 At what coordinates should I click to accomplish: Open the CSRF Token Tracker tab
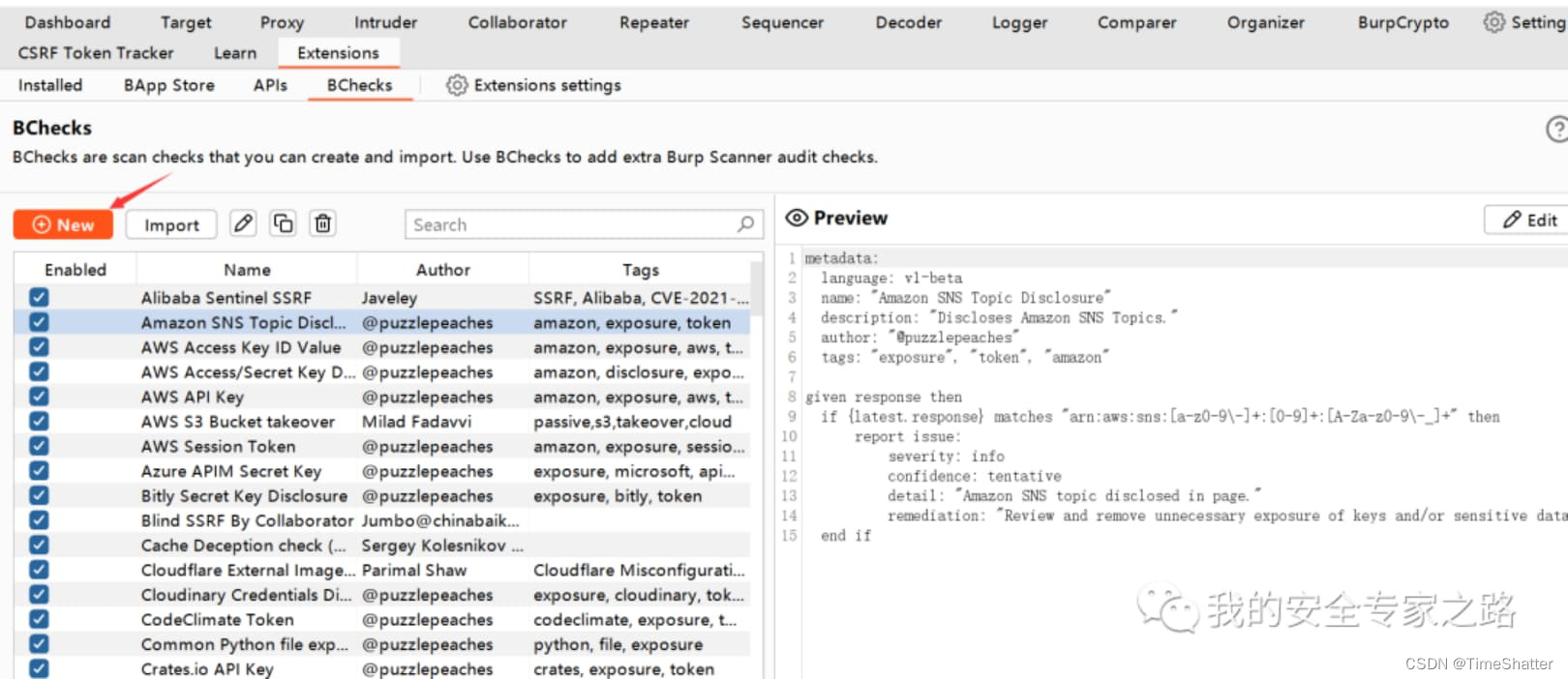click(96, 53)
